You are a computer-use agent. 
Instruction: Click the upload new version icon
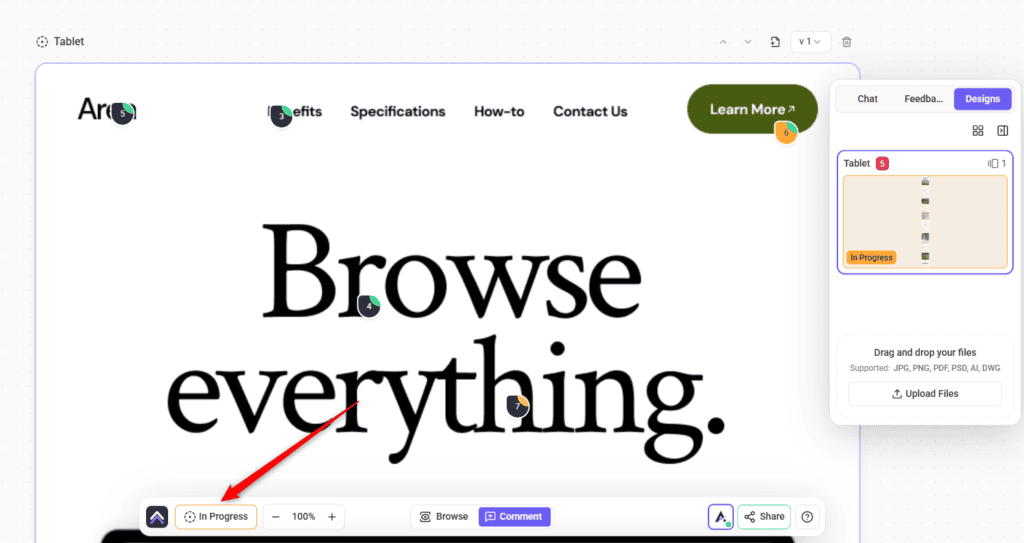click(x=775, y=42)
